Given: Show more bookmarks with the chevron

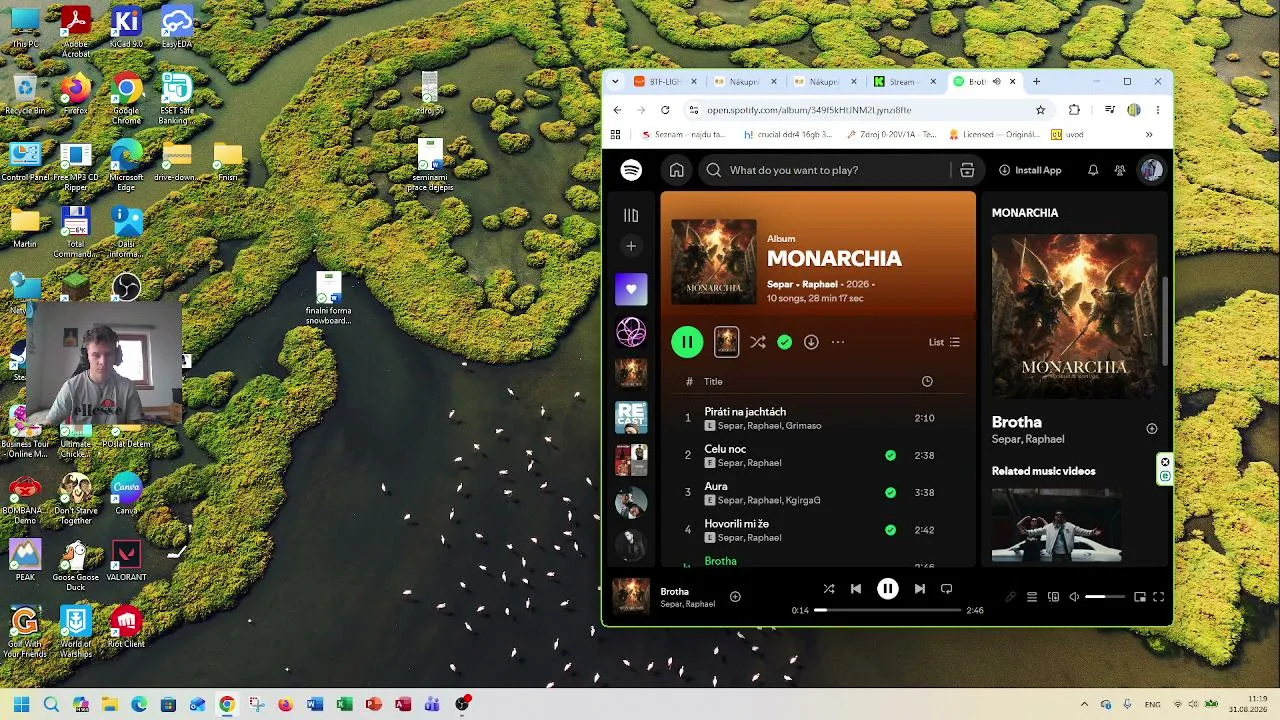Looking at the screenshot, I should [x=1148, y=134].
